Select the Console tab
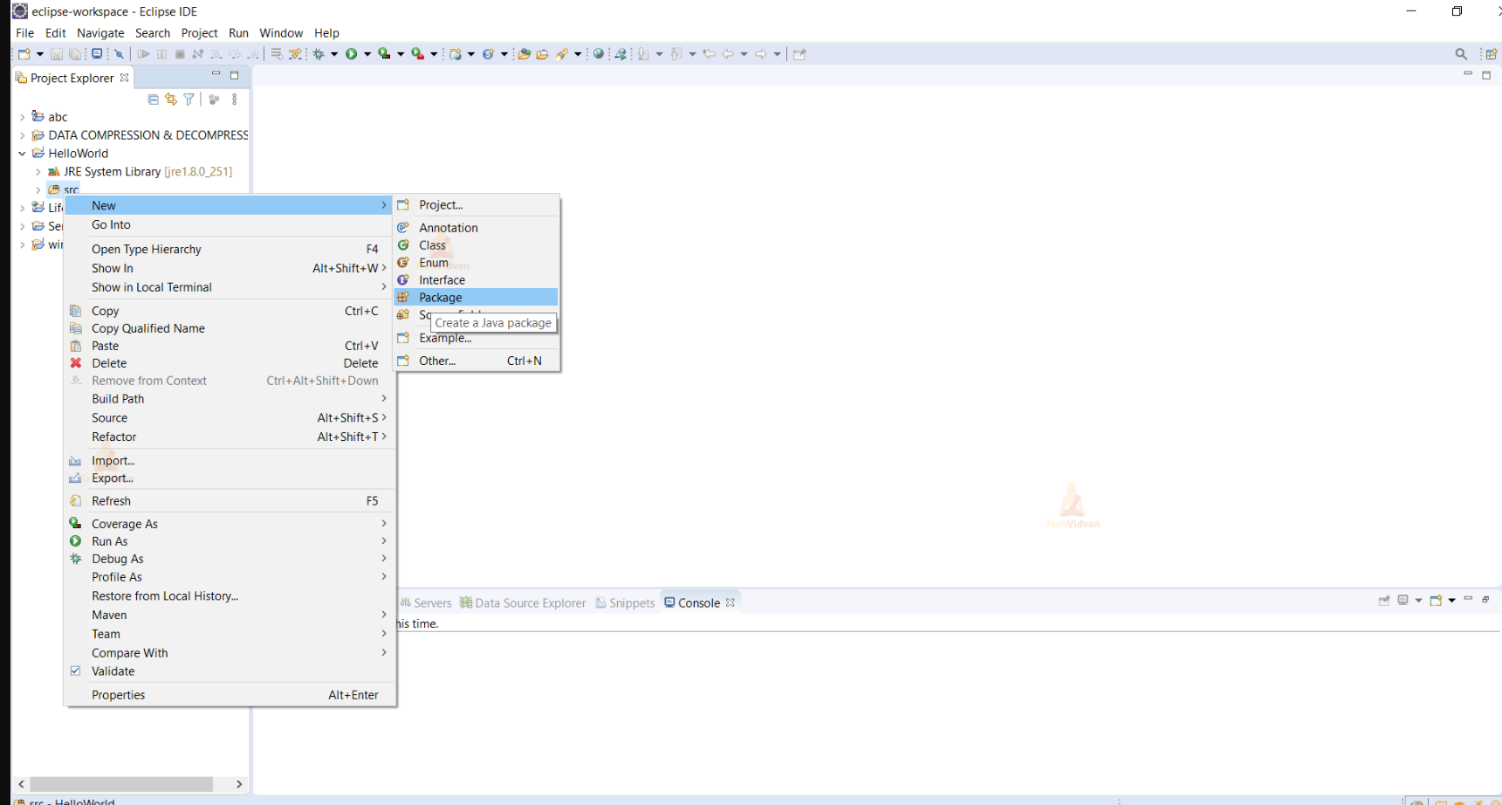The width and height of the screenshot is (1502, 805). tap(699, 603)
